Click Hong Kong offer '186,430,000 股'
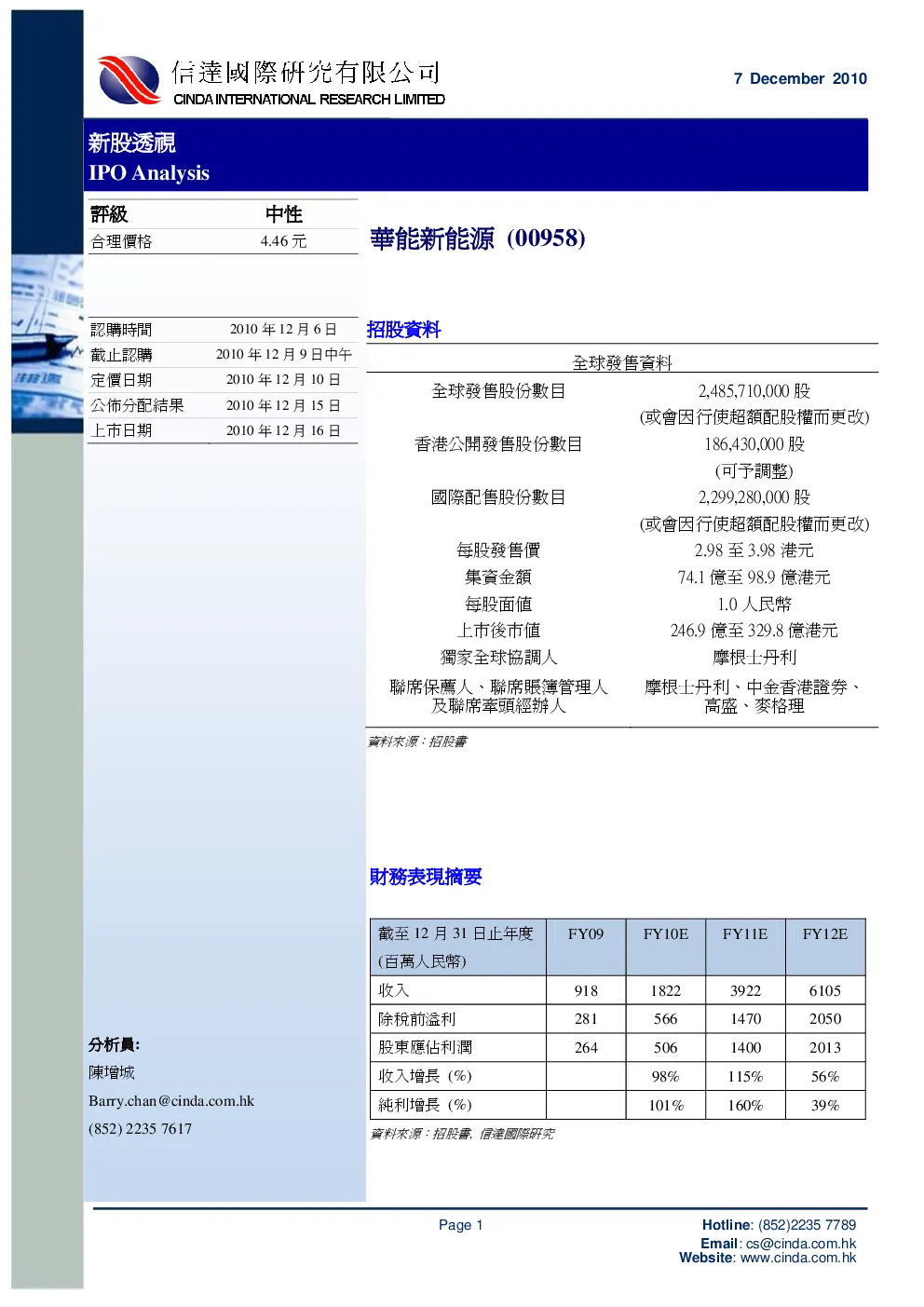The image size is (924, 1307). pyautogui.click(x=754, y=444)
